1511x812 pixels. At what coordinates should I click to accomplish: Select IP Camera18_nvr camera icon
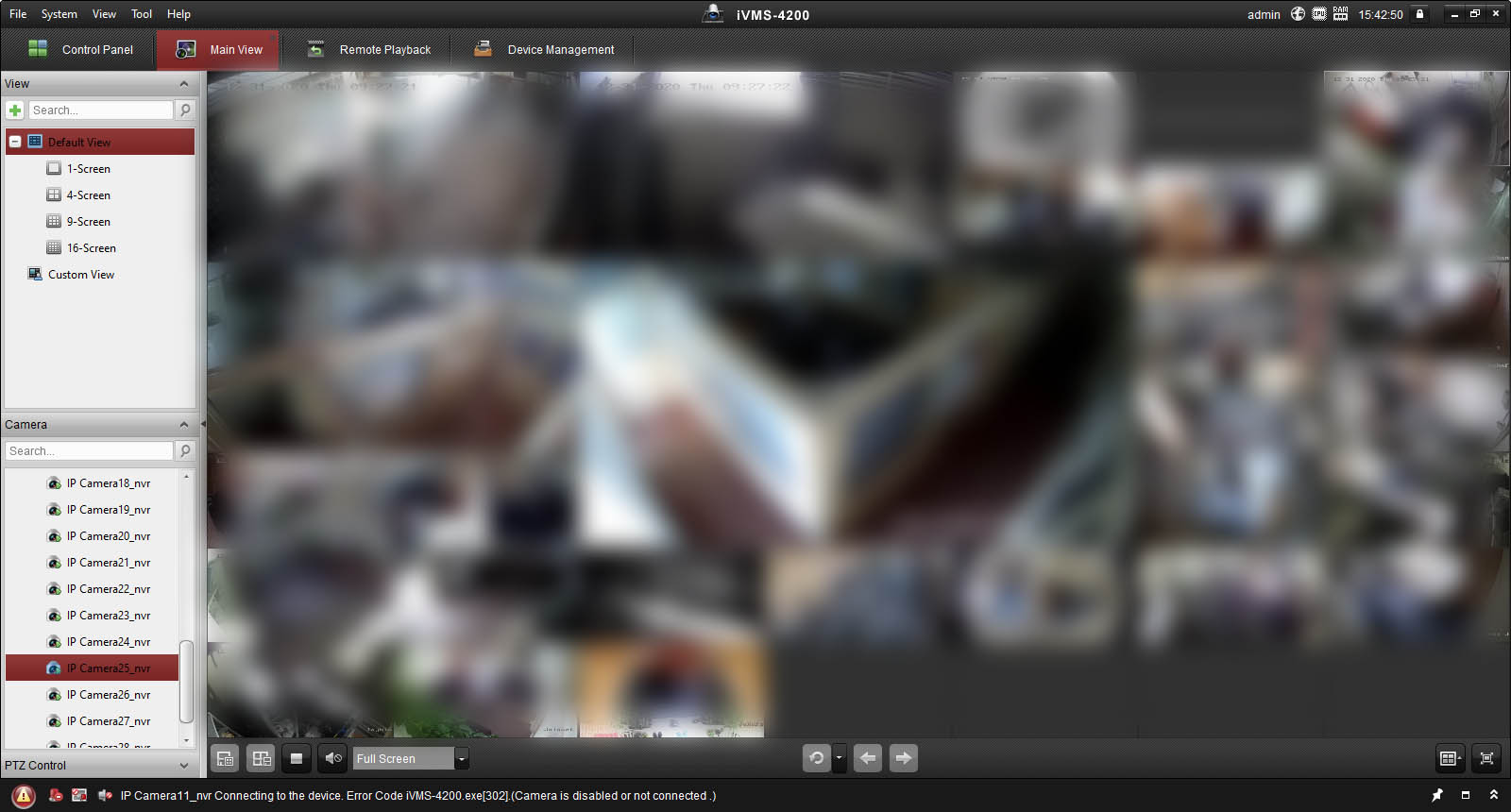(x=55, y=483)
